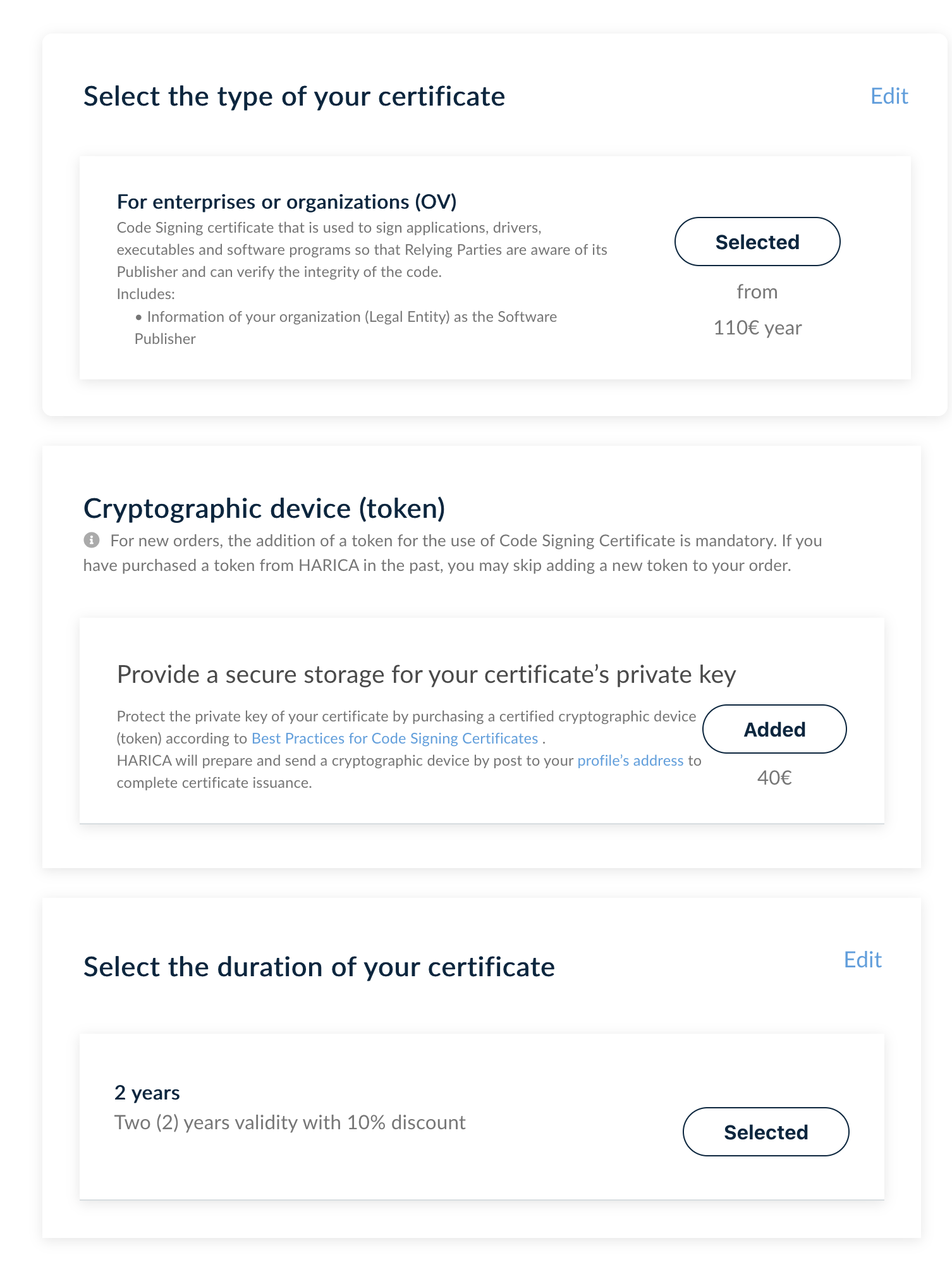Open Best Practices for Code Signing Certificates link
Viewport: 952px width, 1262px height.
(394, 738)
